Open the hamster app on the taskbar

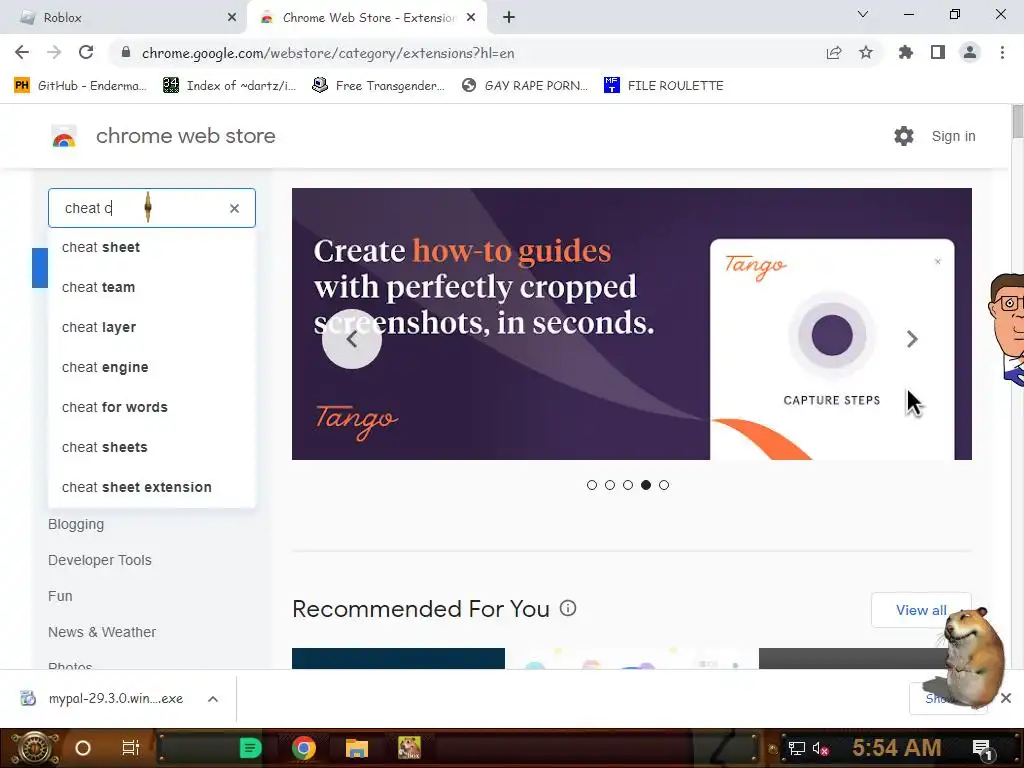[x=409, y=748]
